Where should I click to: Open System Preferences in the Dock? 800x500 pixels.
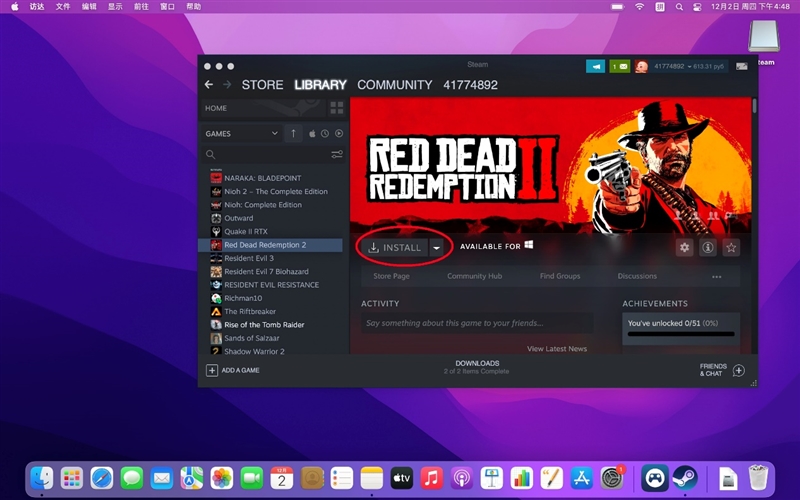click(612, 478)
